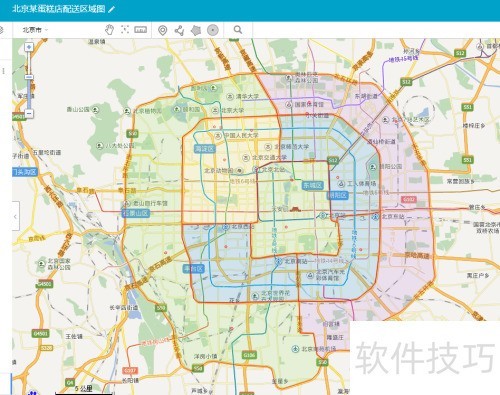Viewport: 500px width, 395px height.
Task: Click the 朝阳区 district label
Action: pyautogui.click(x=338, y=195)
